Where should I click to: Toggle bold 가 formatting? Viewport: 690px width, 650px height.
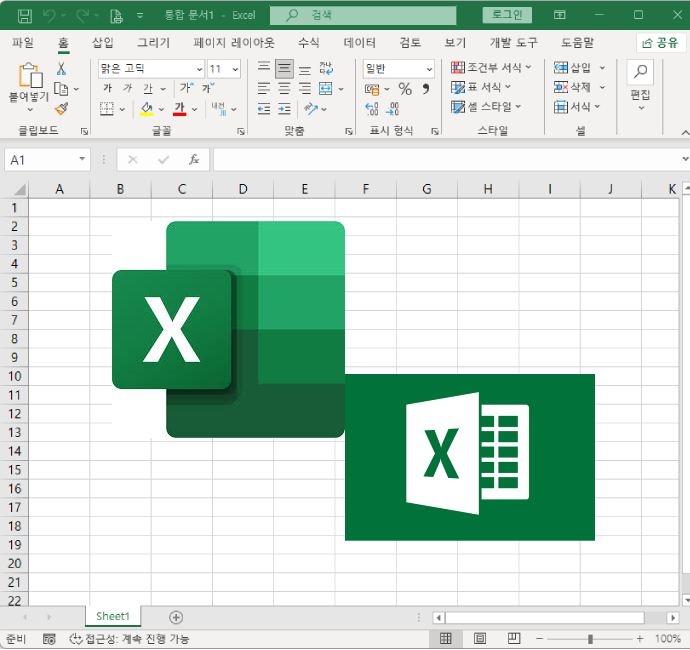pos(108,88)
